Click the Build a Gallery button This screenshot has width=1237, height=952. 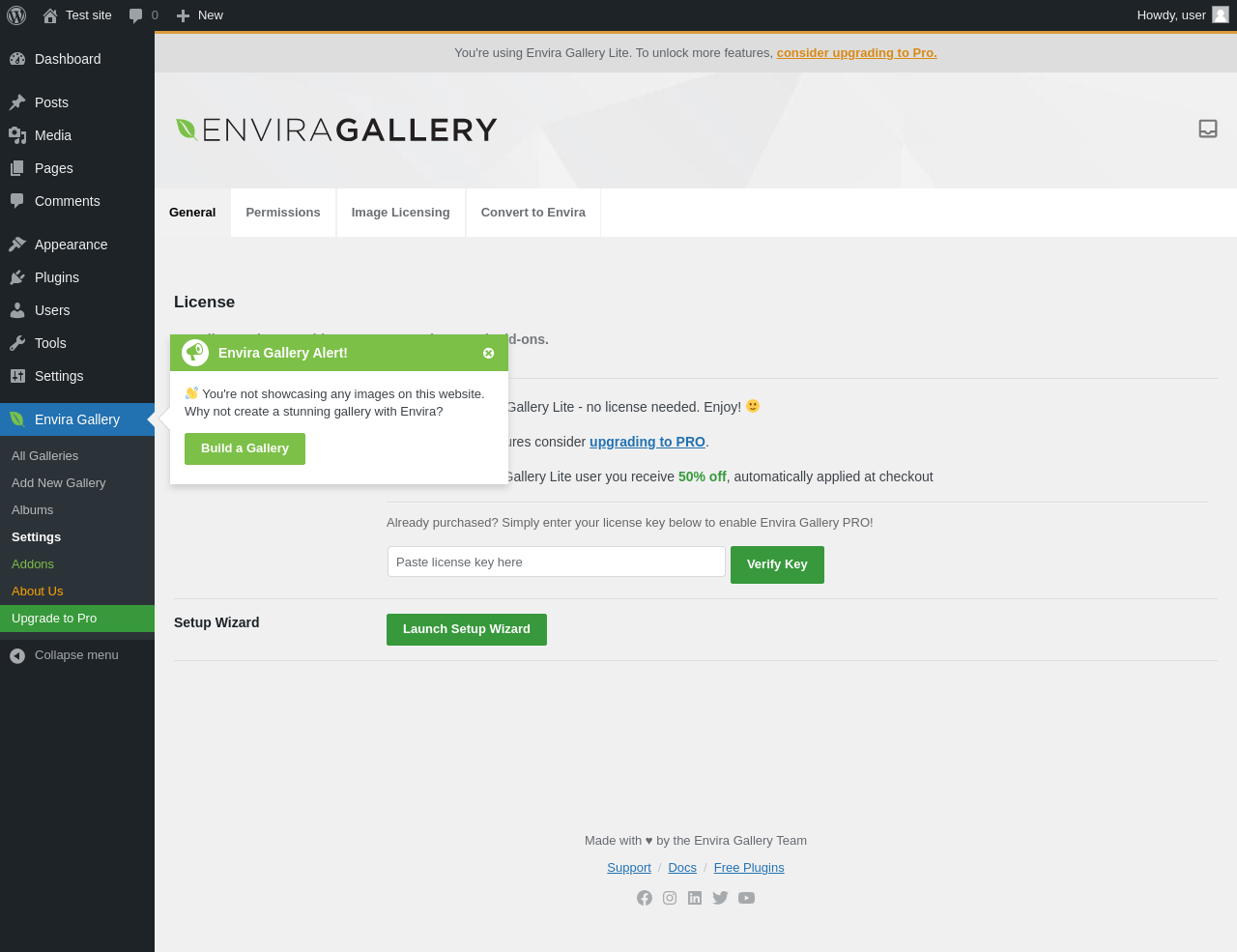coord(245,448)
